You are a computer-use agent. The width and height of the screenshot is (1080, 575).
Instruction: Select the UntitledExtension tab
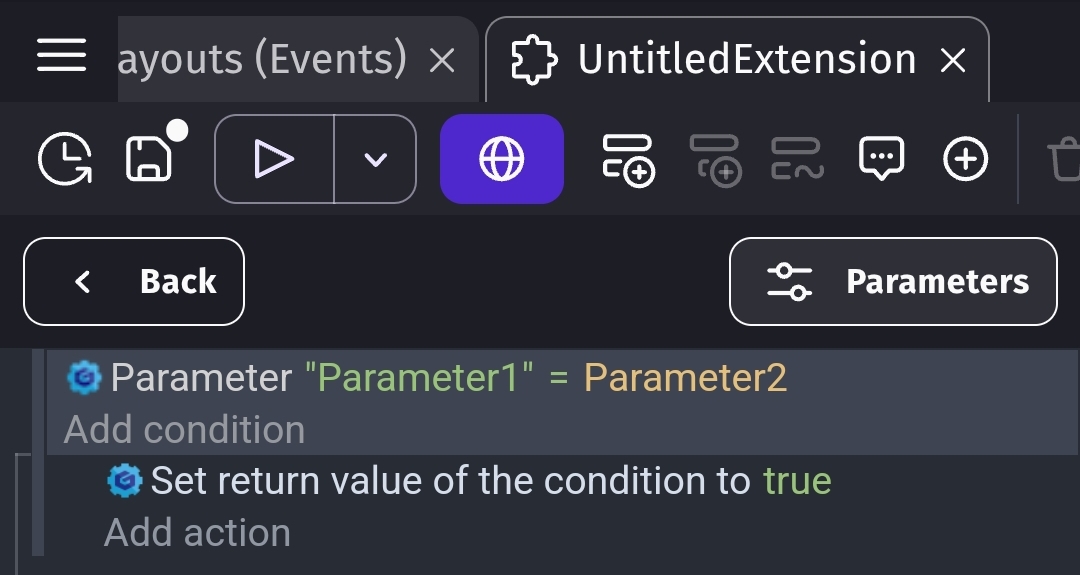[737, 59]
